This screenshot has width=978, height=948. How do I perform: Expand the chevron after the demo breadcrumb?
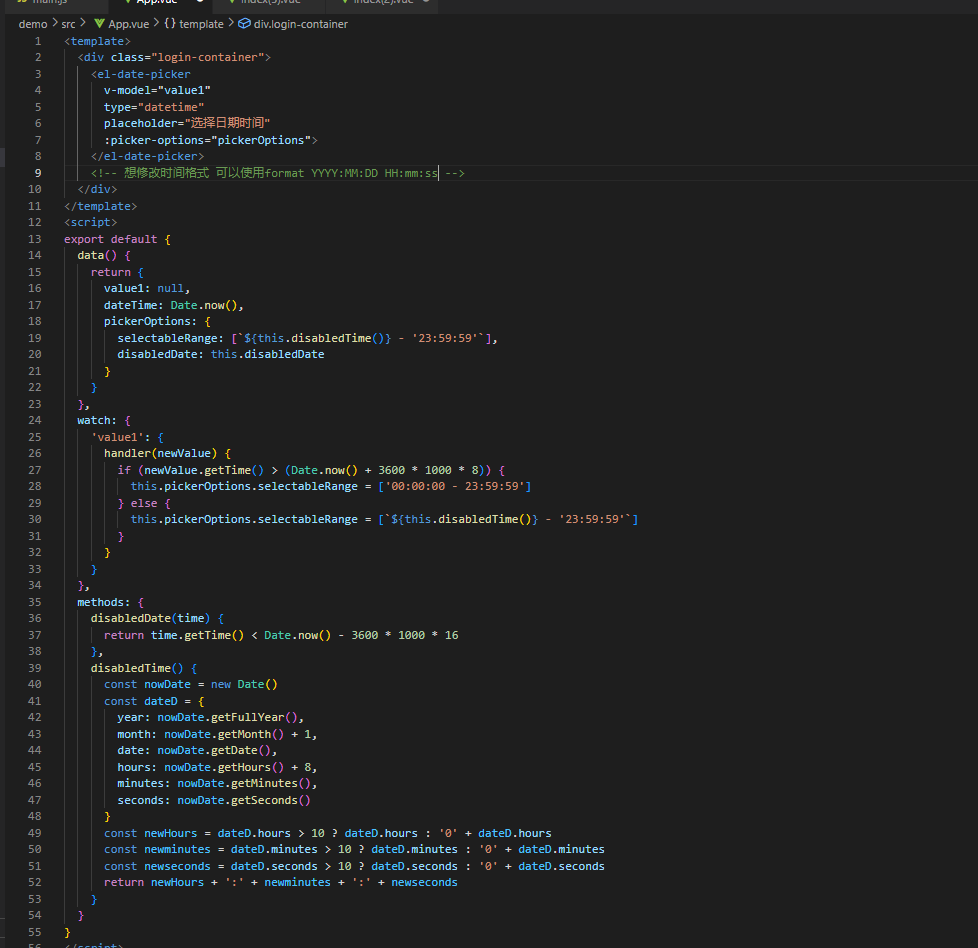(x=55, y=23)
